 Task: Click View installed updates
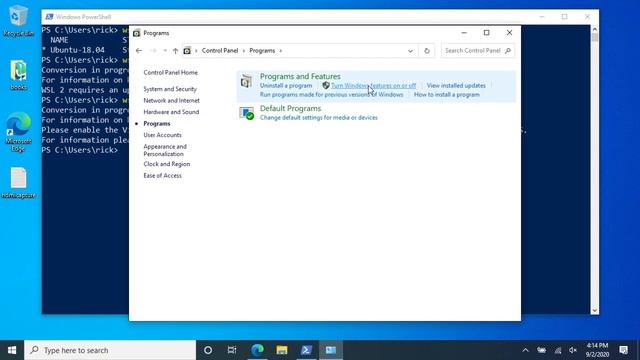coord(456,86)
